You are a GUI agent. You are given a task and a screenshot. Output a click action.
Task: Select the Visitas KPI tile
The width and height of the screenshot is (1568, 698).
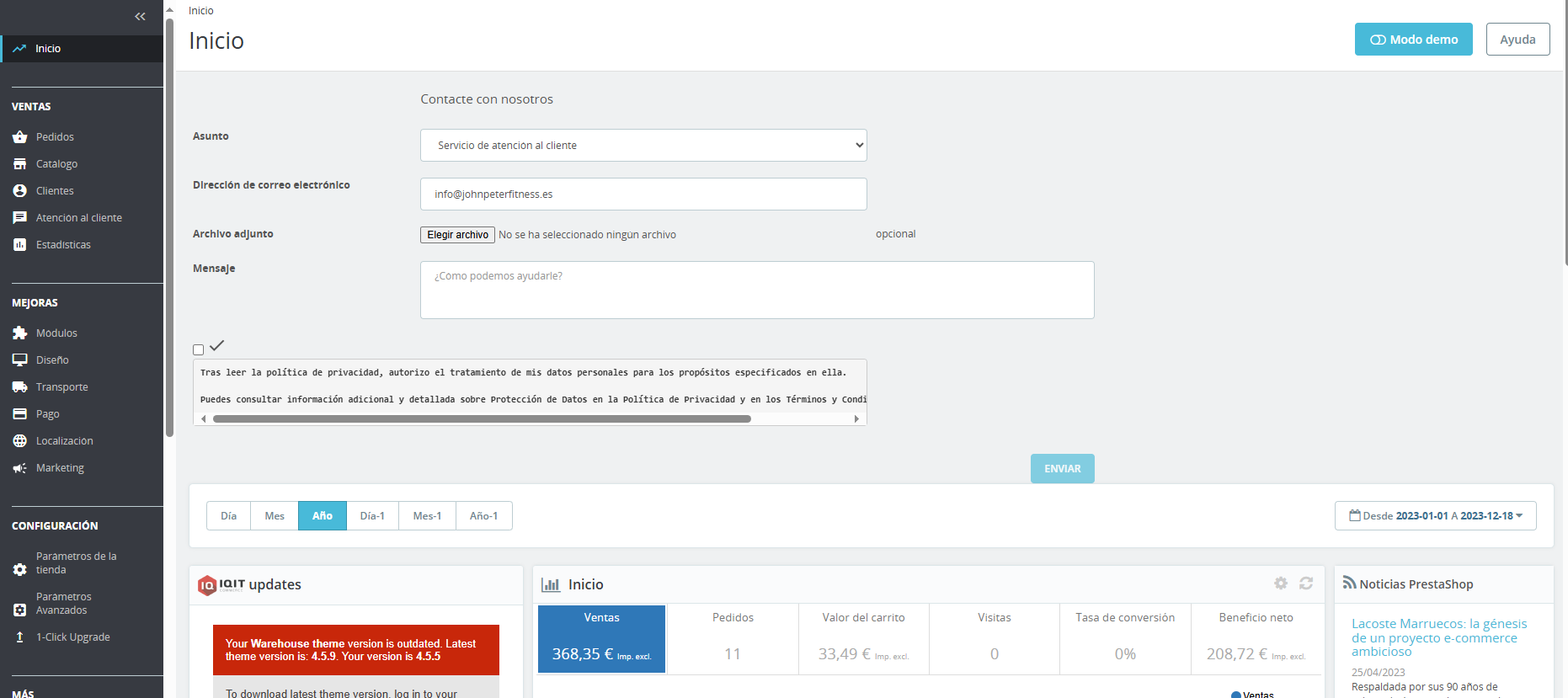[995, 639]
